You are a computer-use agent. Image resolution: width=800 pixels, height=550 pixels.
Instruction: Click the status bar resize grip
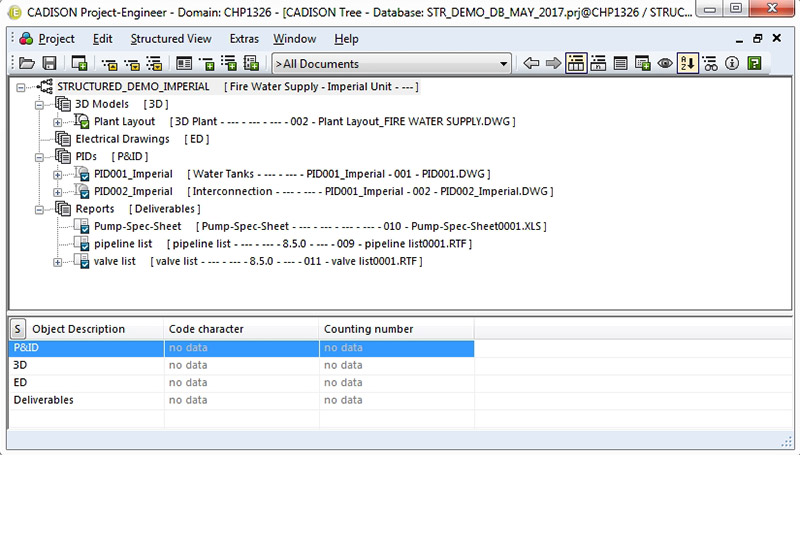coord(786,442)
